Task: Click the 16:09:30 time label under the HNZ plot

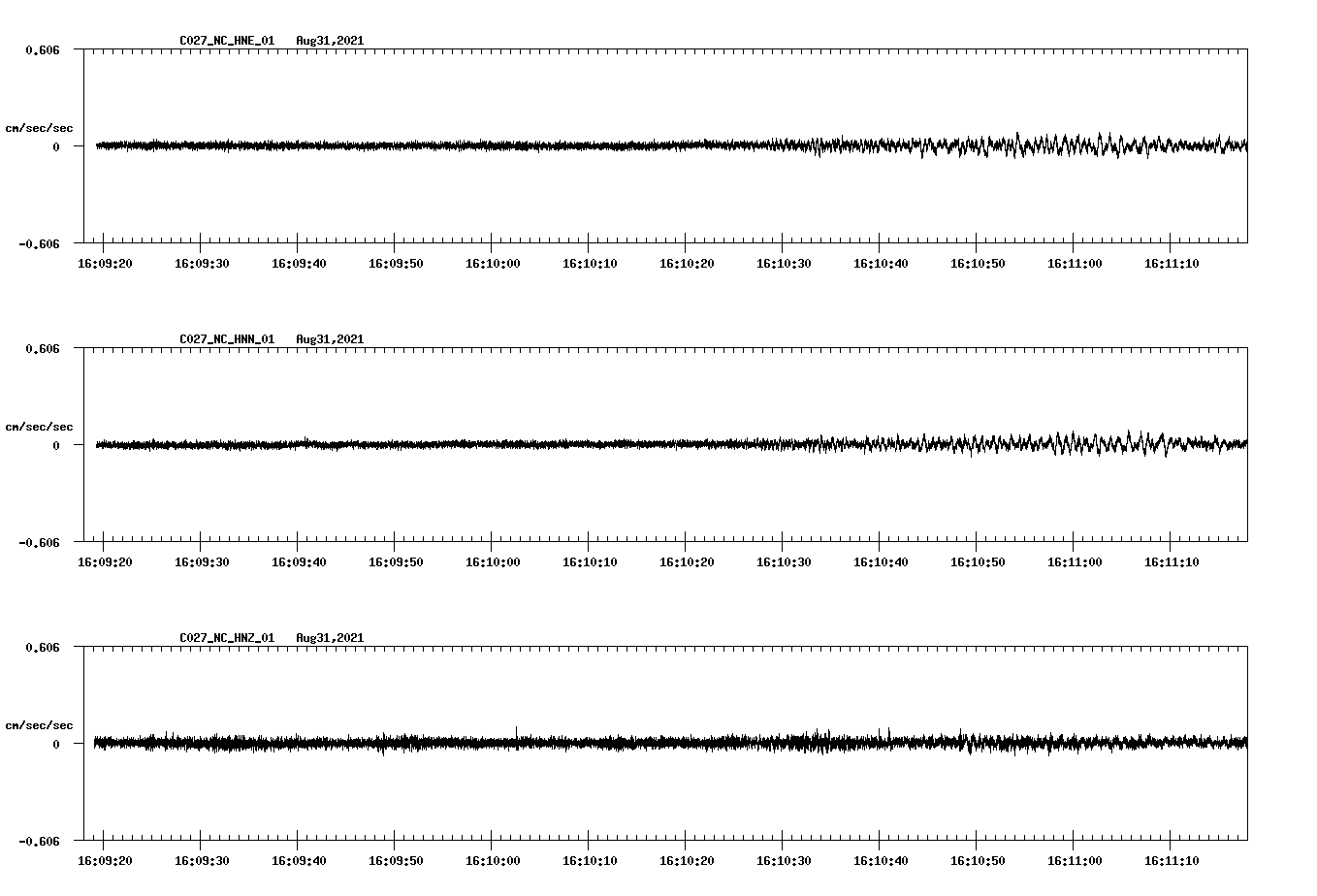Action: tap(202, 861)
